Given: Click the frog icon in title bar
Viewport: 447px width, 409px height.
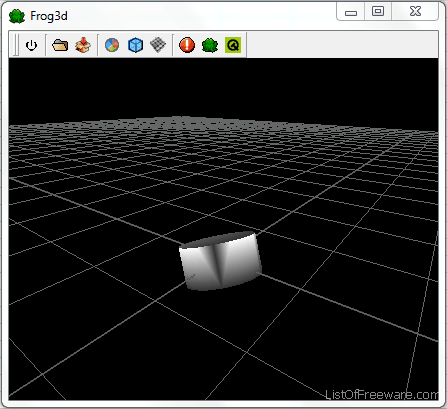Looking at the screenshot, I should click(17, 16).
